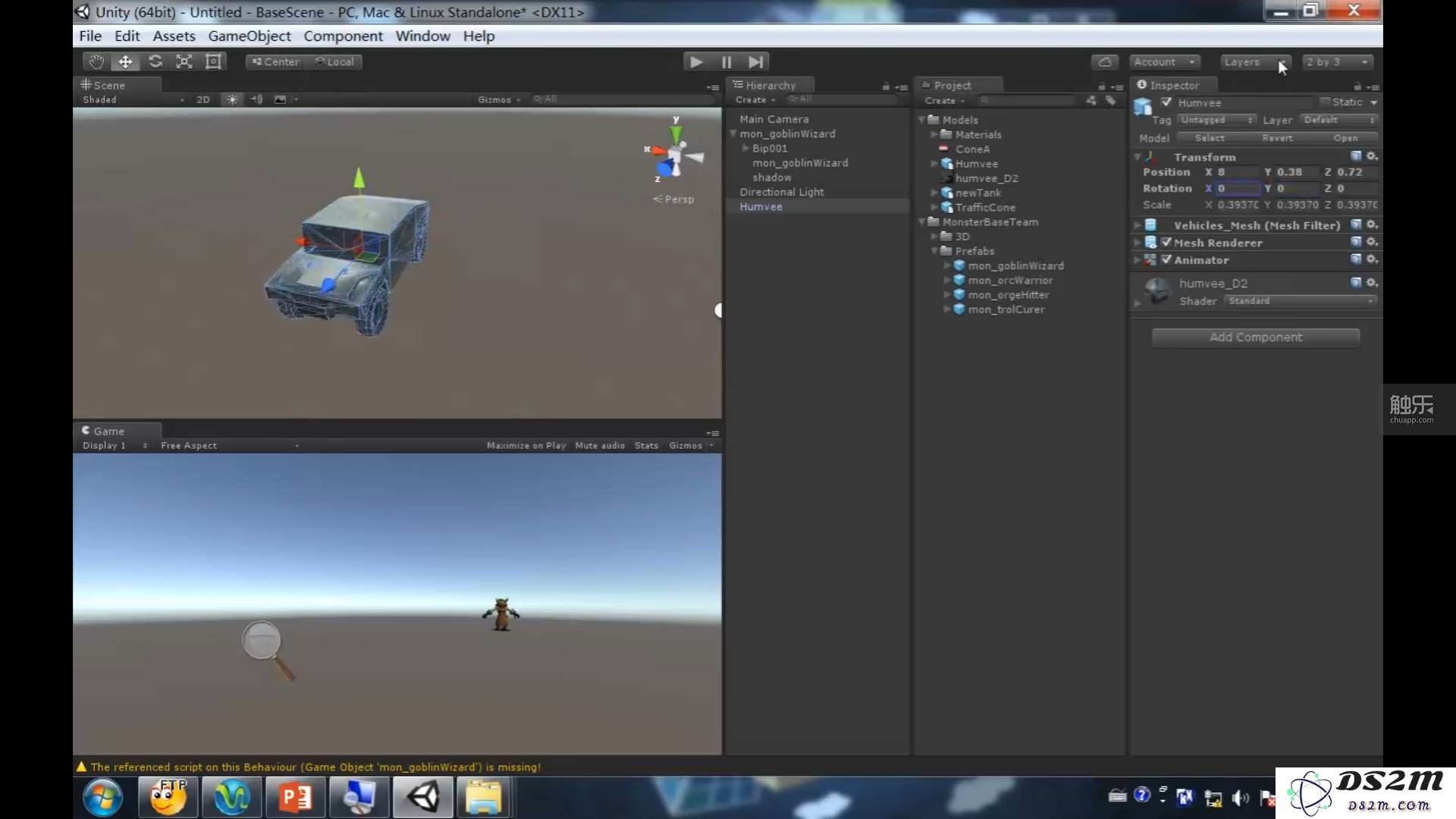1456x819 pixels.
Task: Open Shaded draw mode dropdown
Action: point(133,99)
